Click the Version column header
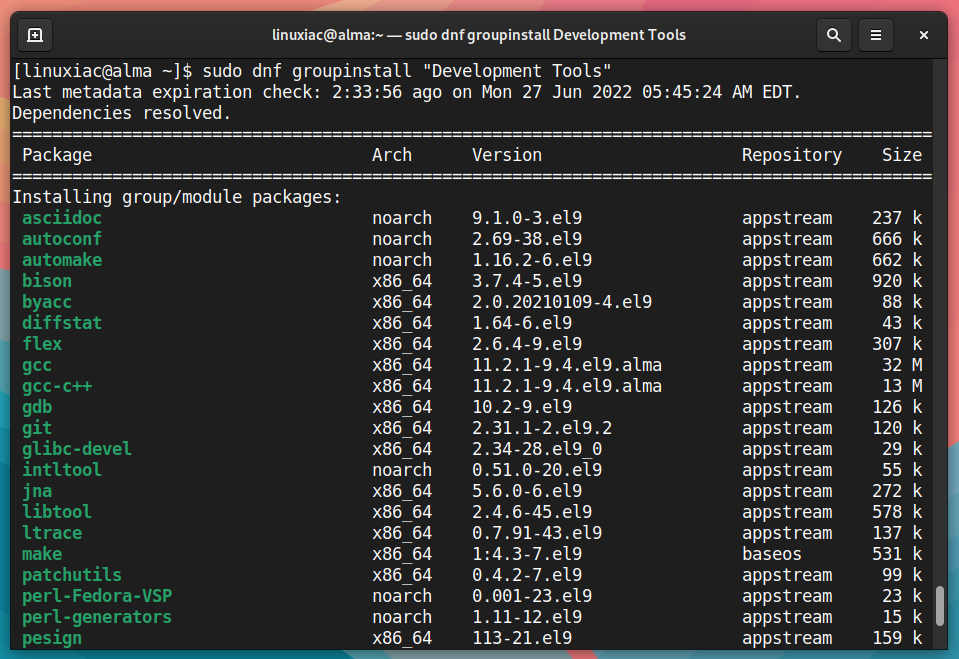 506,155
